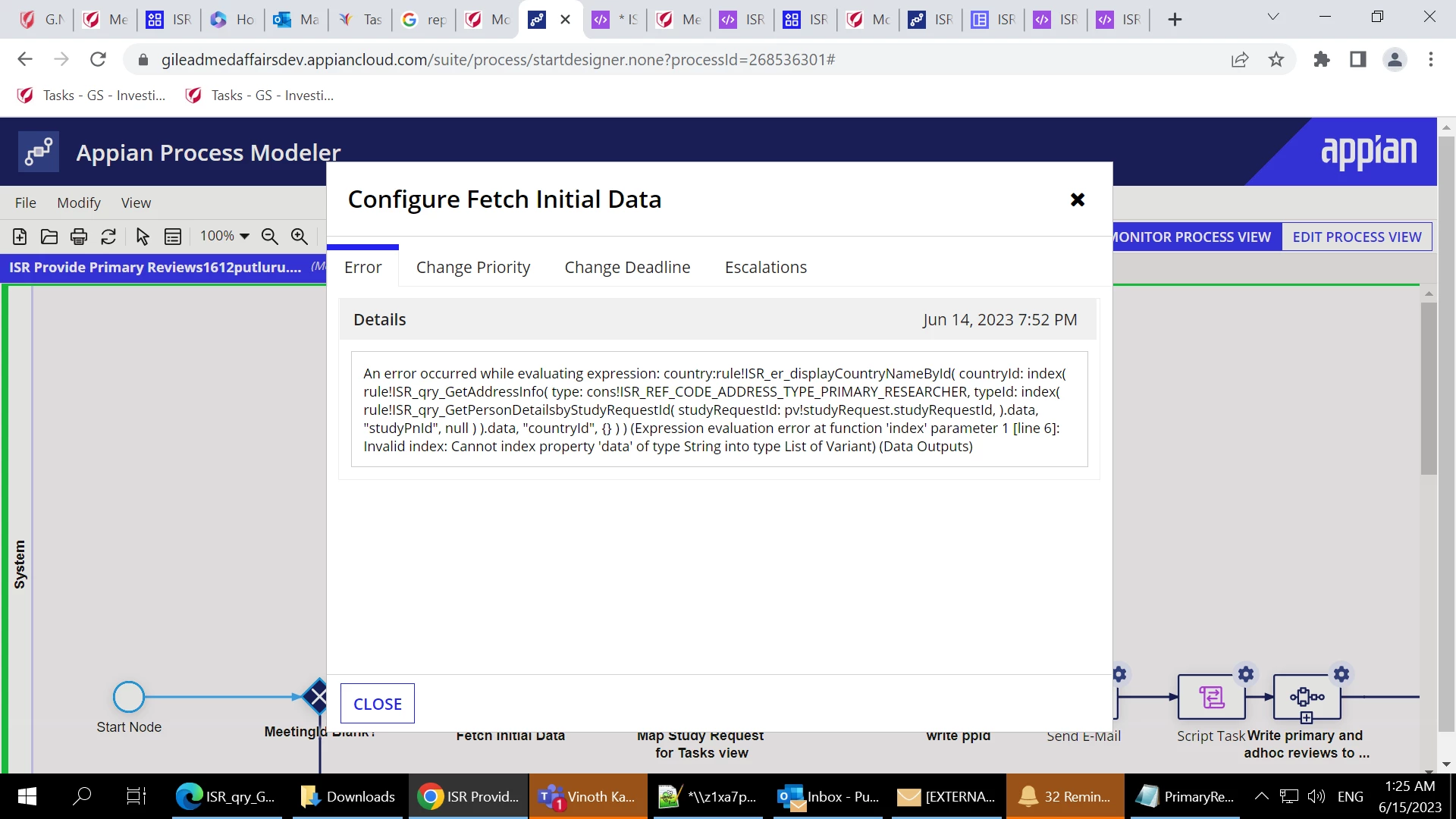Zoom in with the magnifier plus icon
The image size is (1456, 819).
[300, 237]
